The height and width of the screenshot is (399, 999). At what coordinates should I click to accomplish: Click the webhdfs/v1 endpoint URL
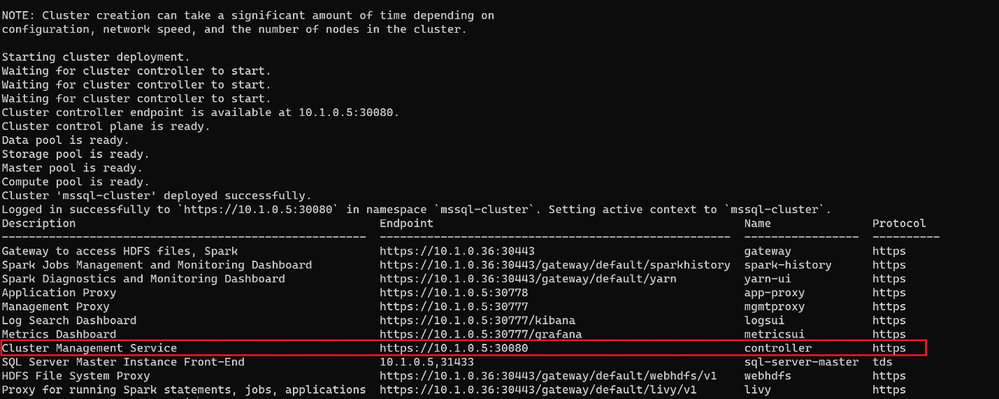(x=548, y=376)
